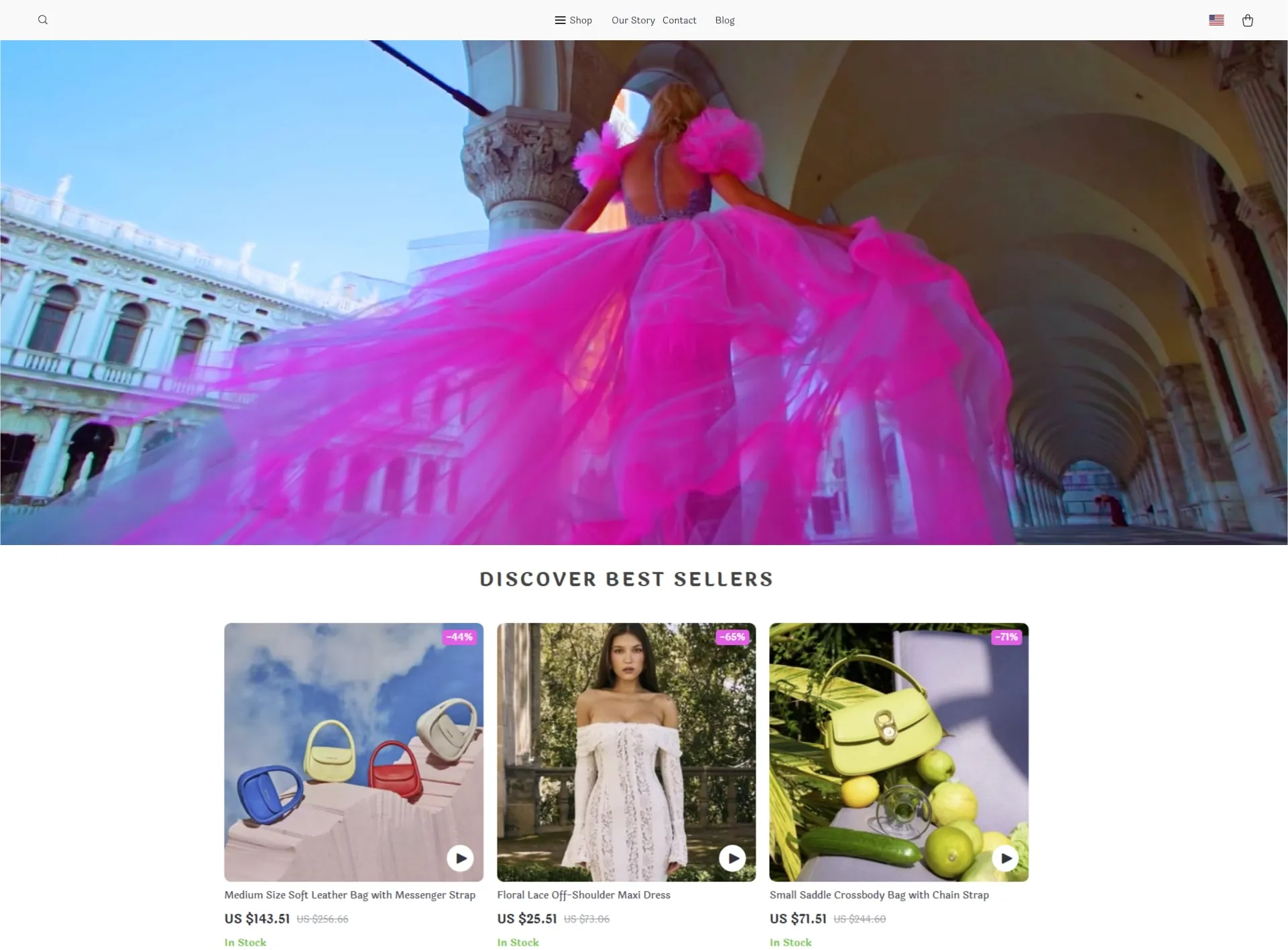The width and height of the screenshot is (1288, 950).
Task: Click the -65% discount badge
Action: click(732, 637)
